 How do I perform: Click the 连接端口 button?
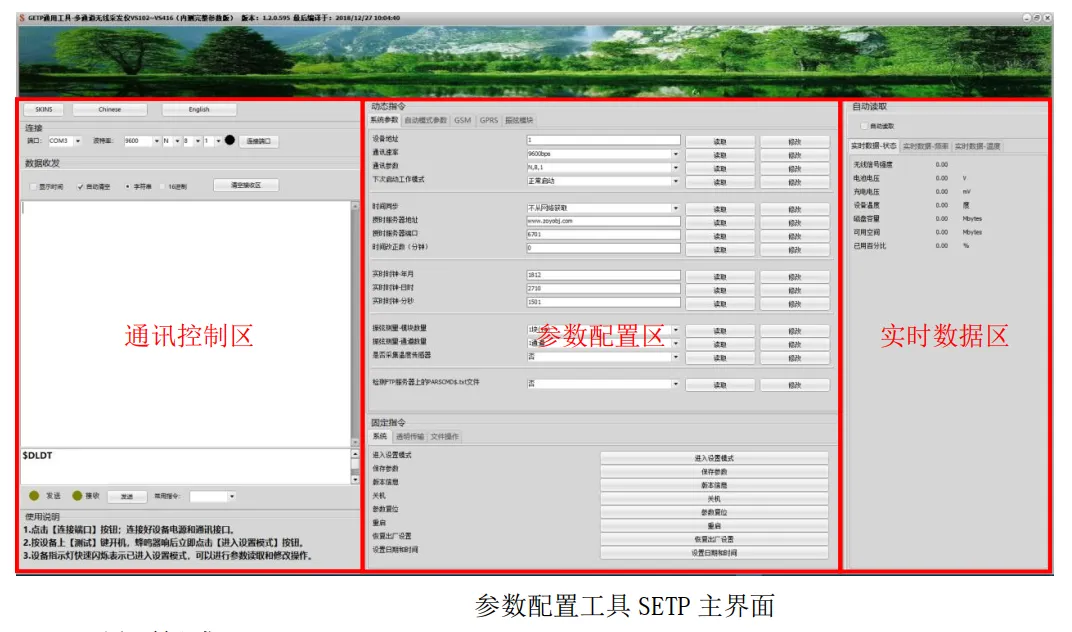(x=260, y=141)
